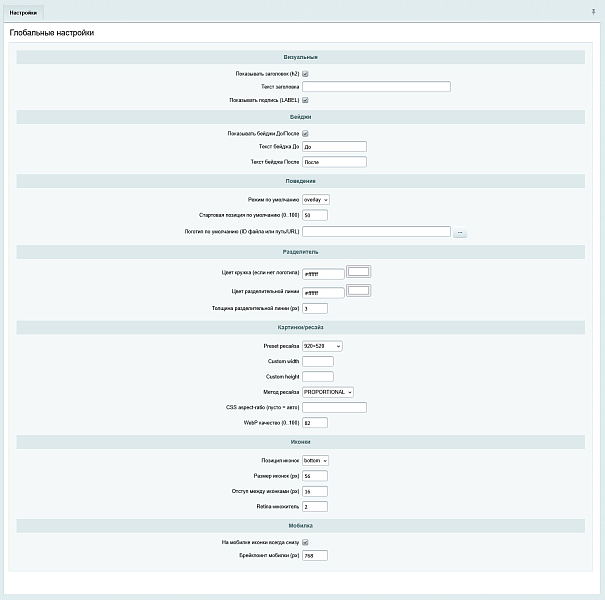The image size is (605, 600).
Task: Pick the circle color swatch
Action: click(x=358, y=271)
